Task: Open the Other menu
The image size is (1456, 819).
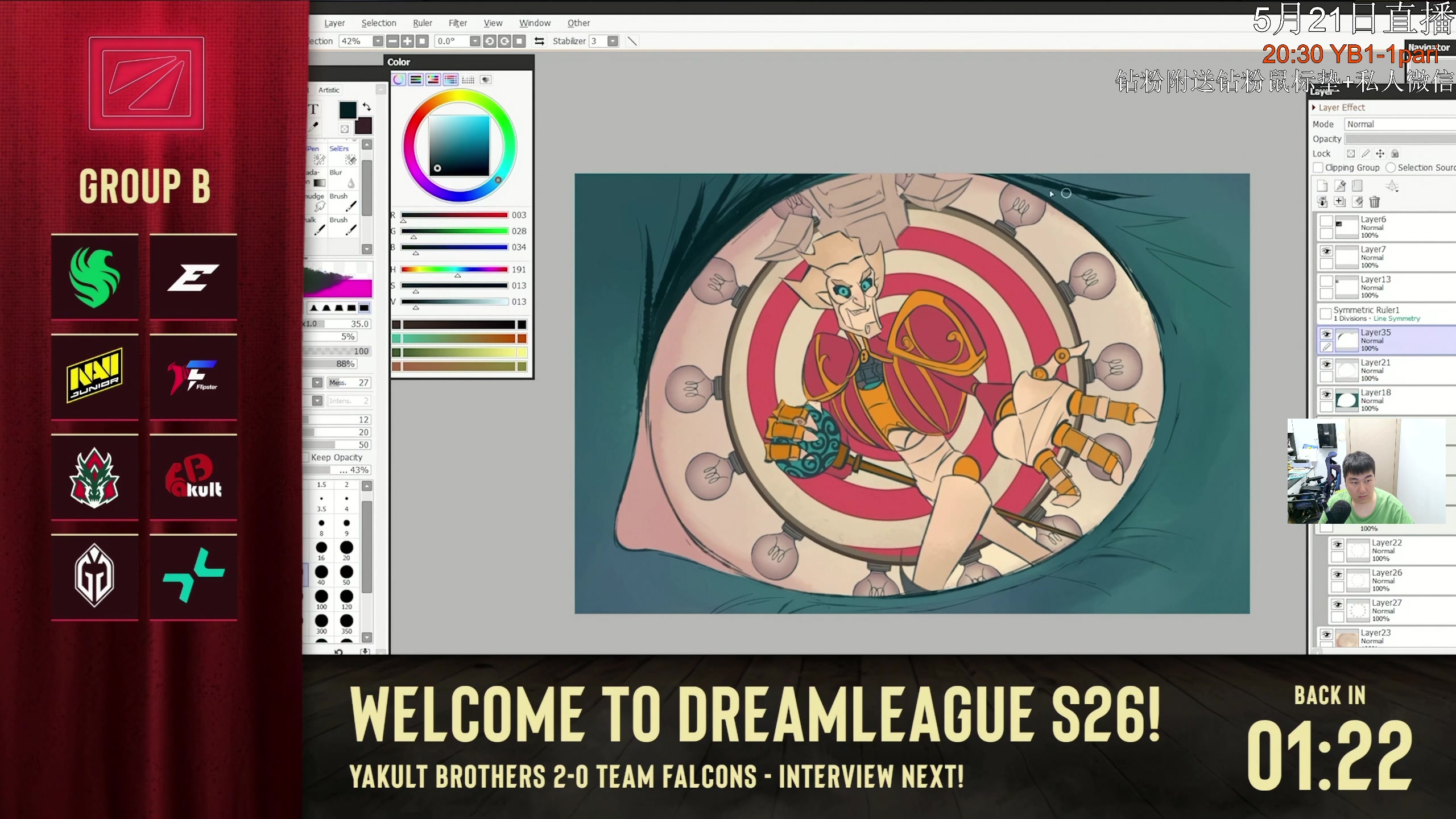Action: (578, 23)
